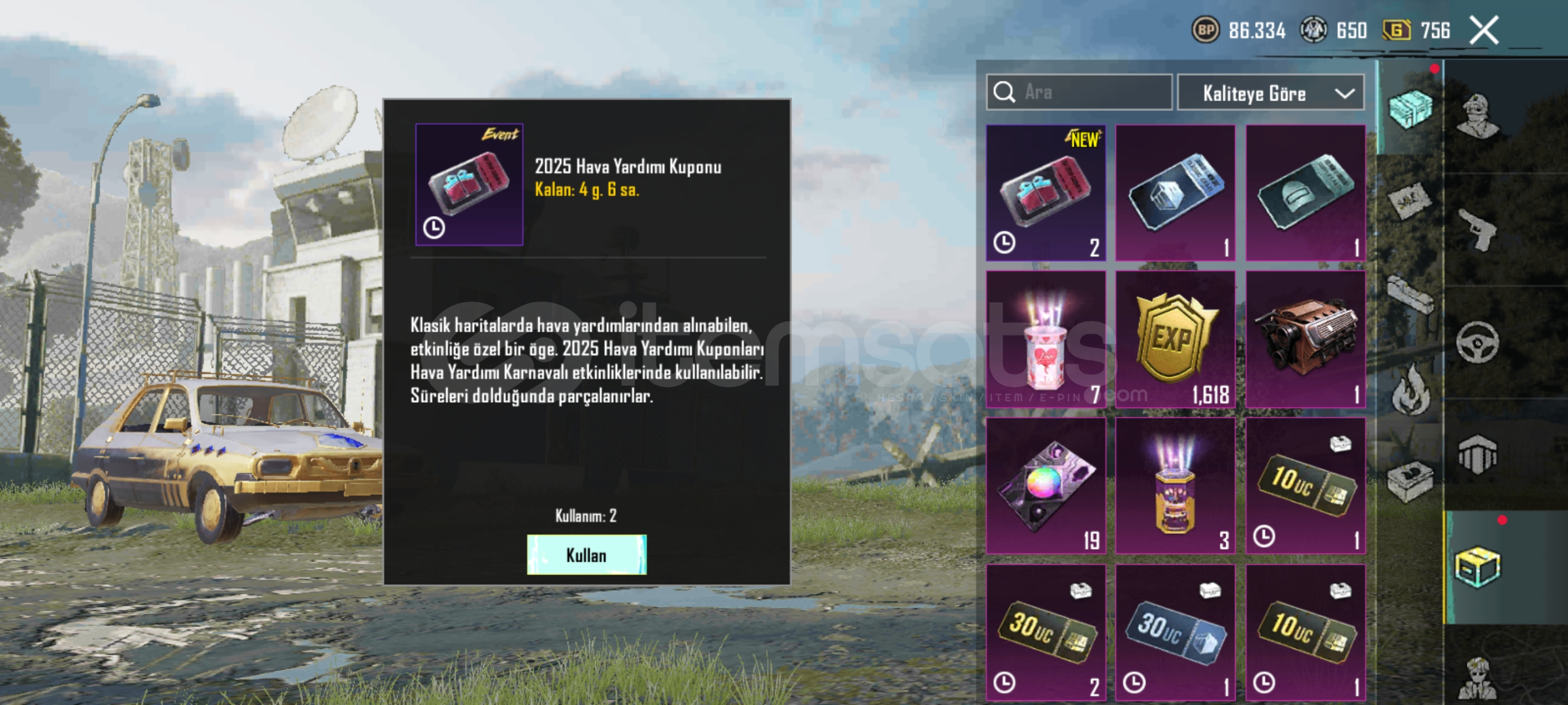Close the inventory with the X

pyautogui.click(x=1484, y=30)
